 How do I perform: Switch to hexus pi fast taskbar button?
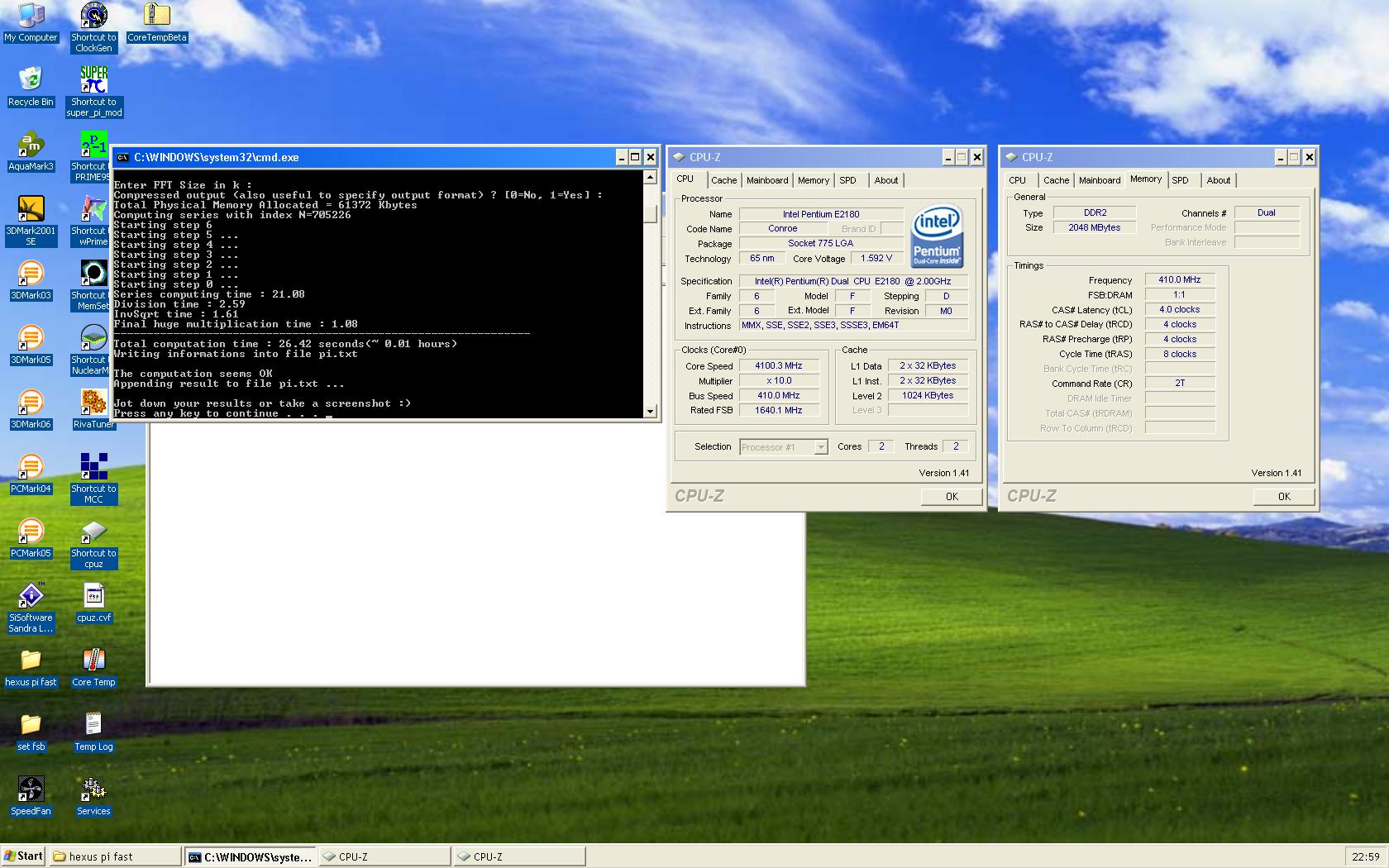click(x=115, y=856)
